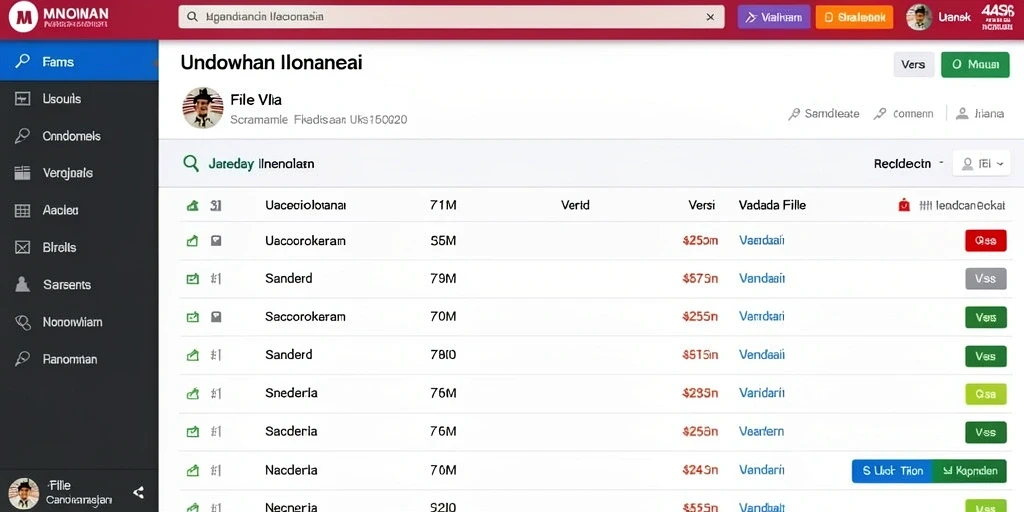Click the Vandaail link in the first row
Screen dimensions: 1024x512
coord(761,240)
